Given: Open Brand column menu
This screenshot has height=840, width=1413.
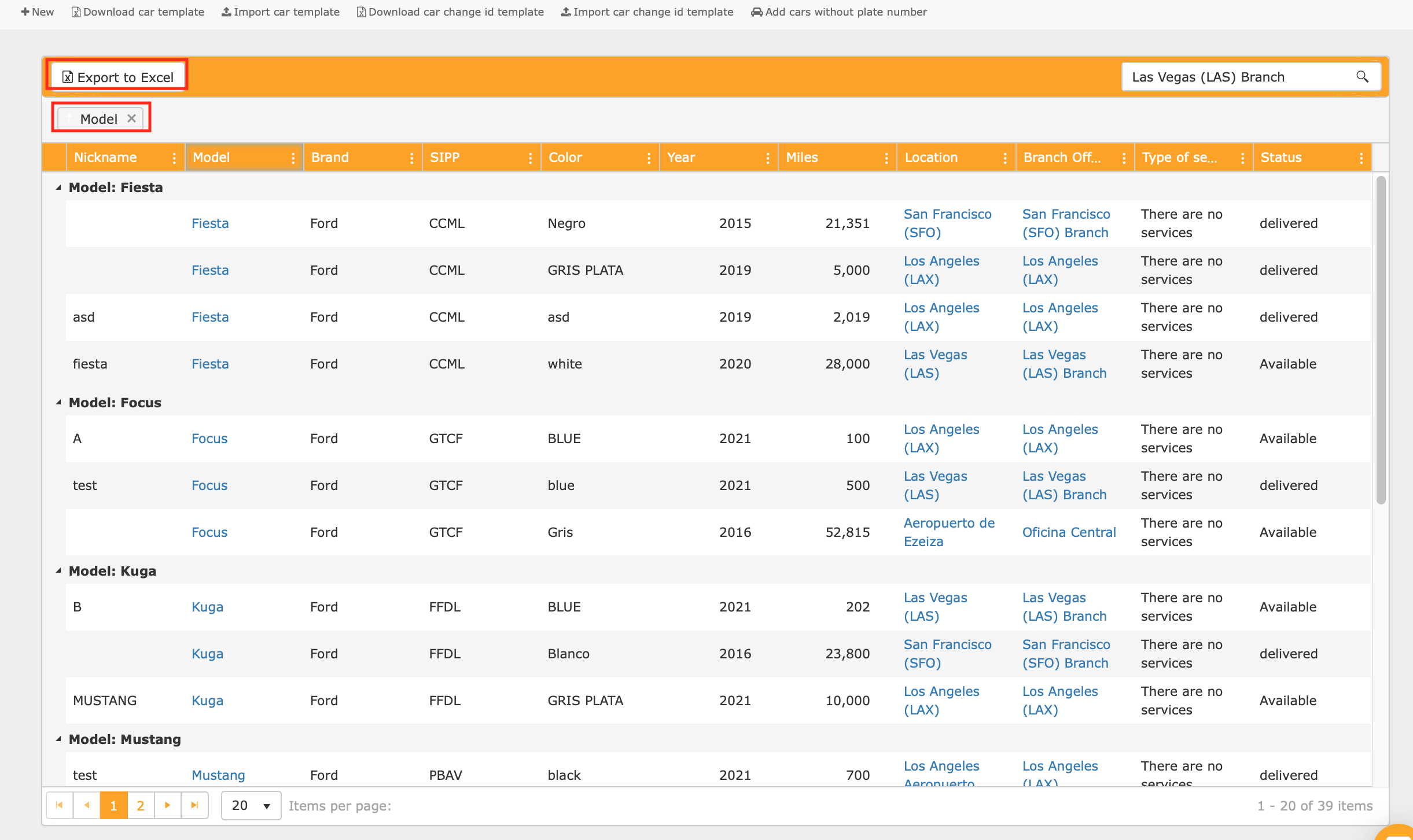Looking at the screenshot, I should click(x=411, y=157).
